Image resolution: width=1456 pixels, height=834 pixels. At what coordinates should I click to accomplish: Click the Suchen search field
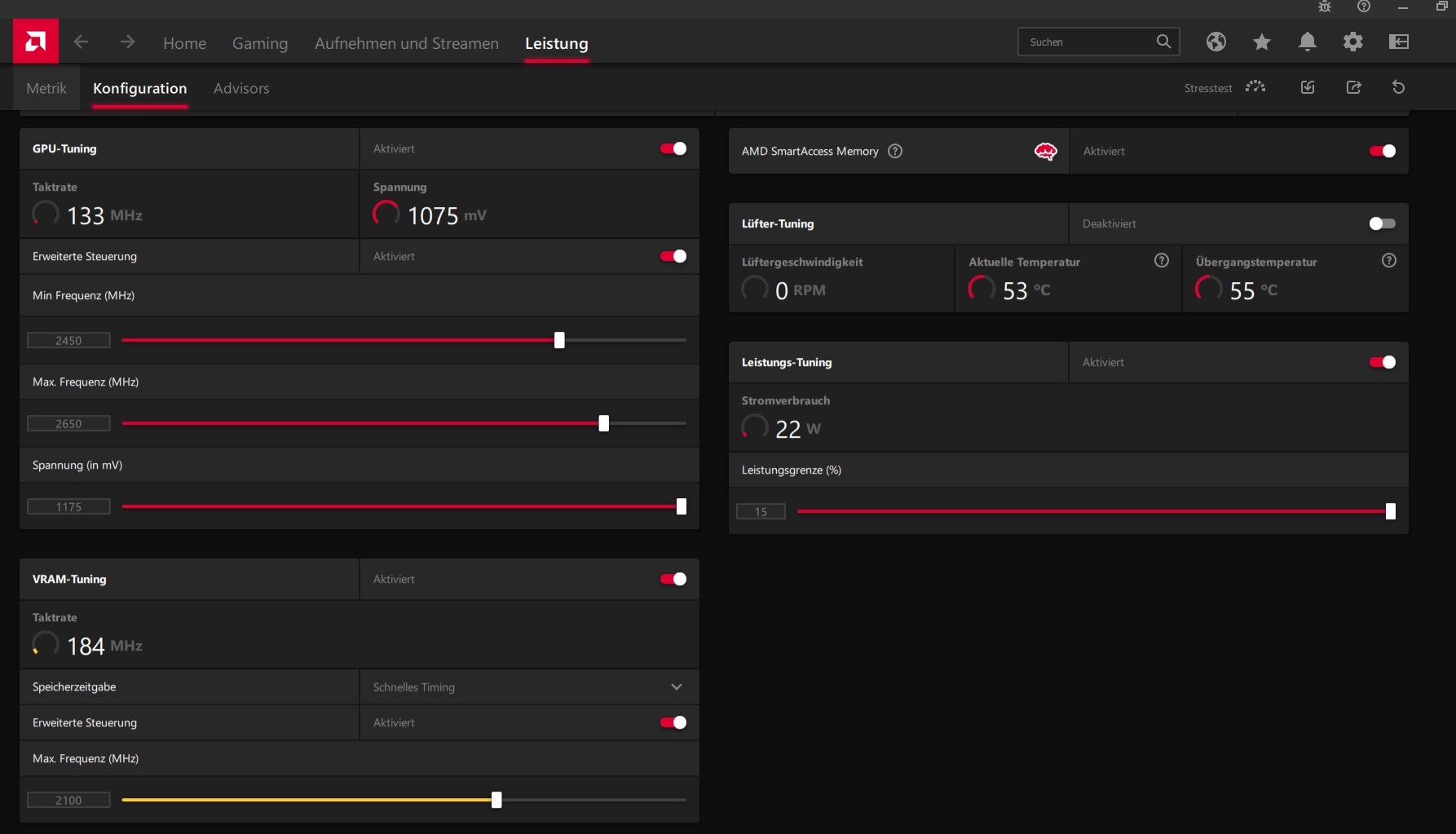pos(1098,42)
